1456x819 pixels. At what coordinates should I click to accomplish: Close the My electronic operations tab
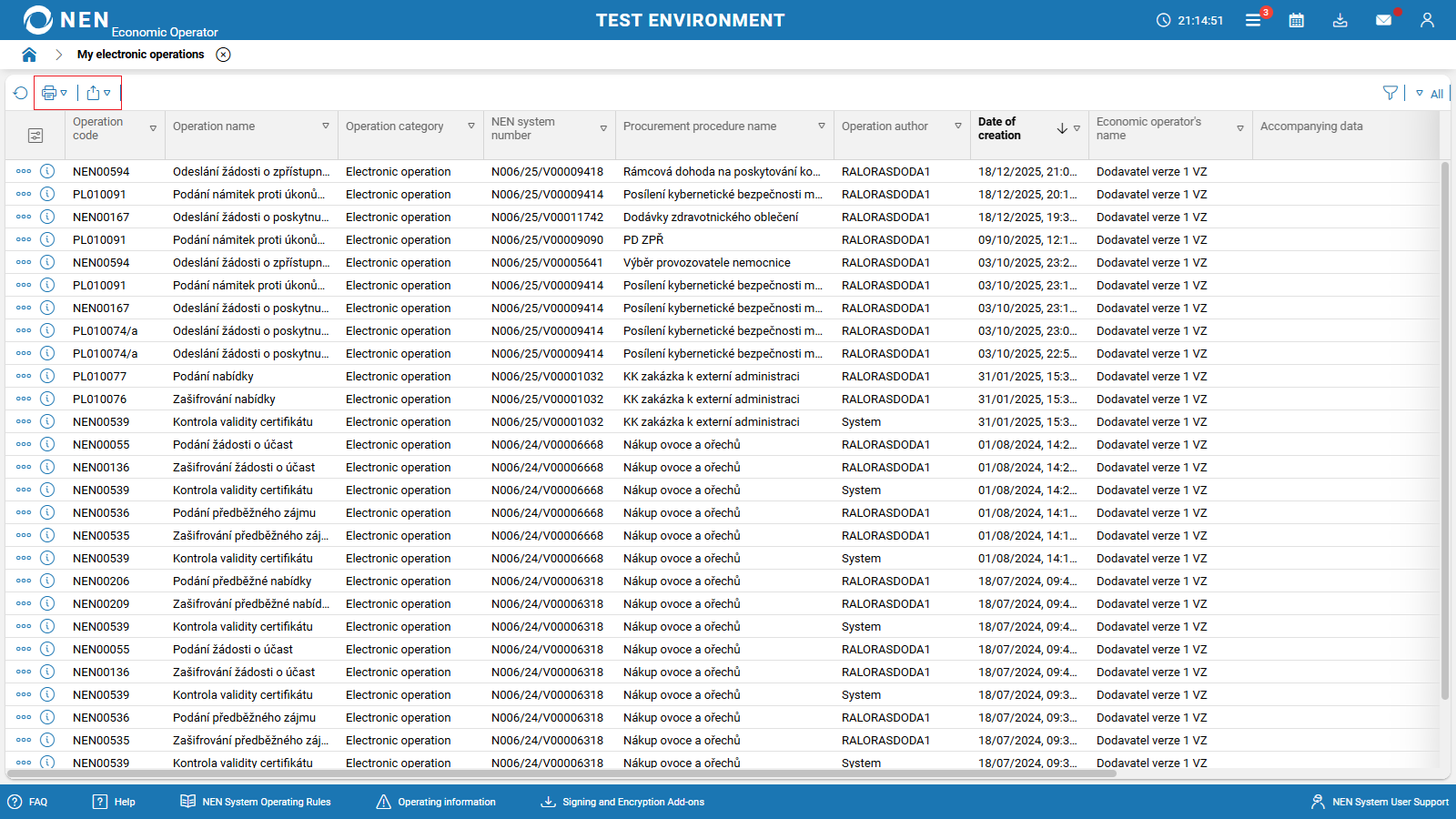coord(223,55)
